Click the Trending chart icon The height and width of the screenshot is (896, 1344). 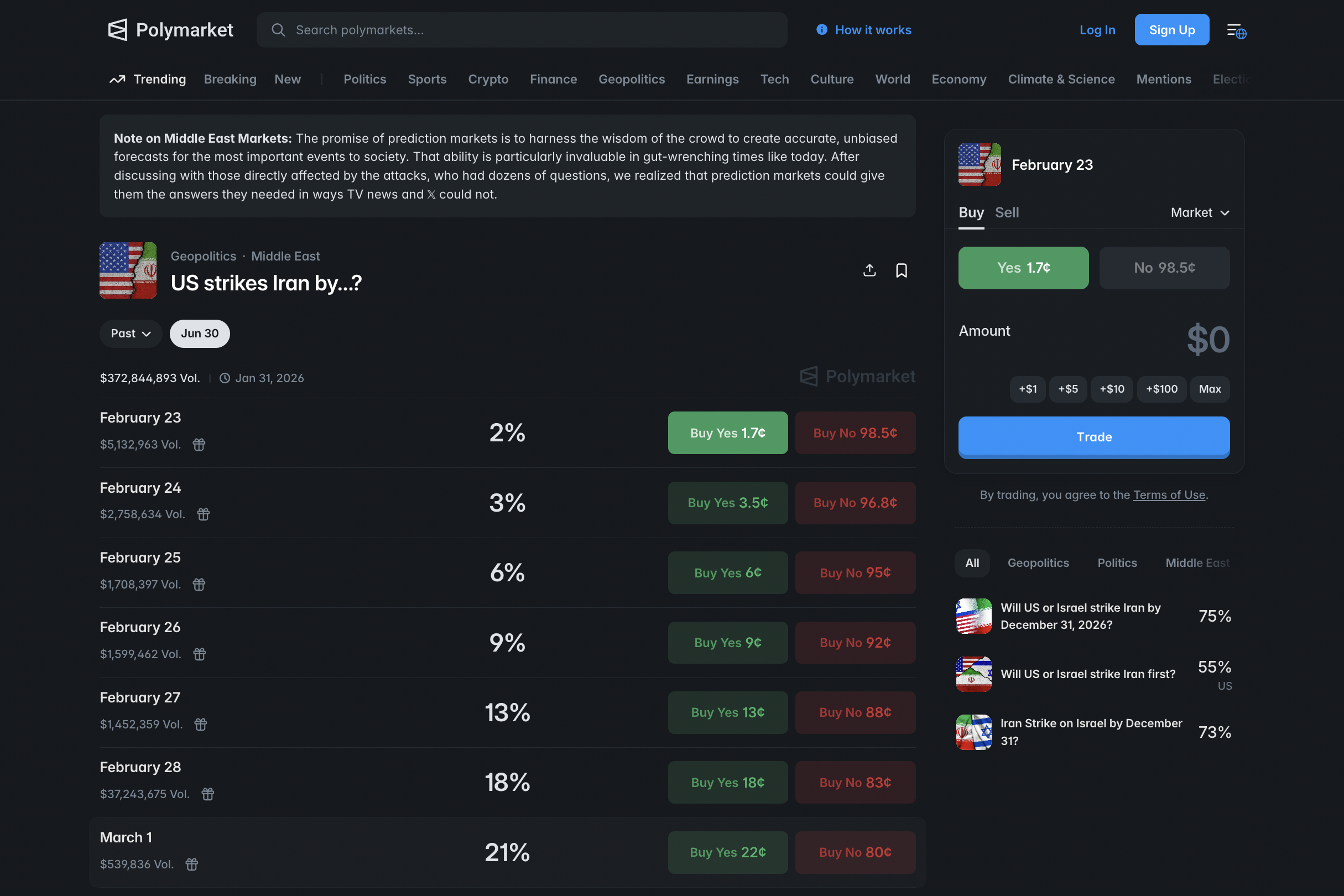click(117, 80)
